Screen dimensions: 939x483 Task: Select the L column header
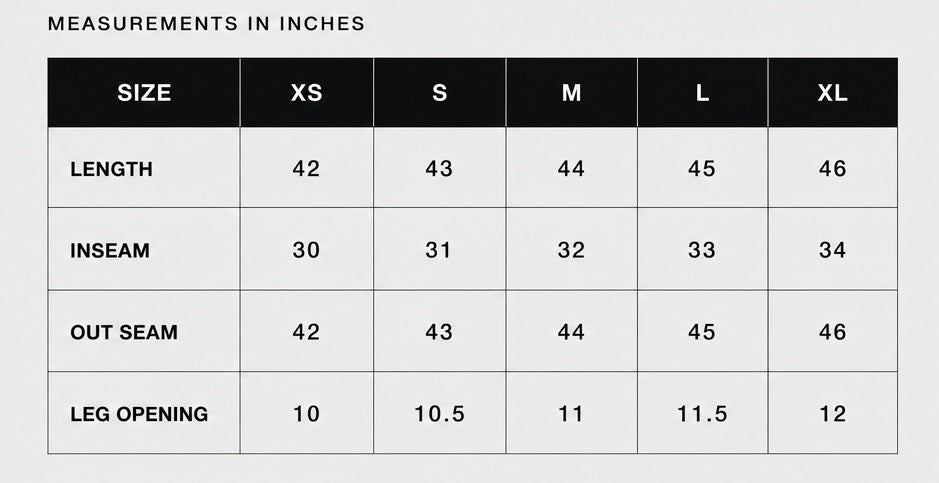(702, 93)
